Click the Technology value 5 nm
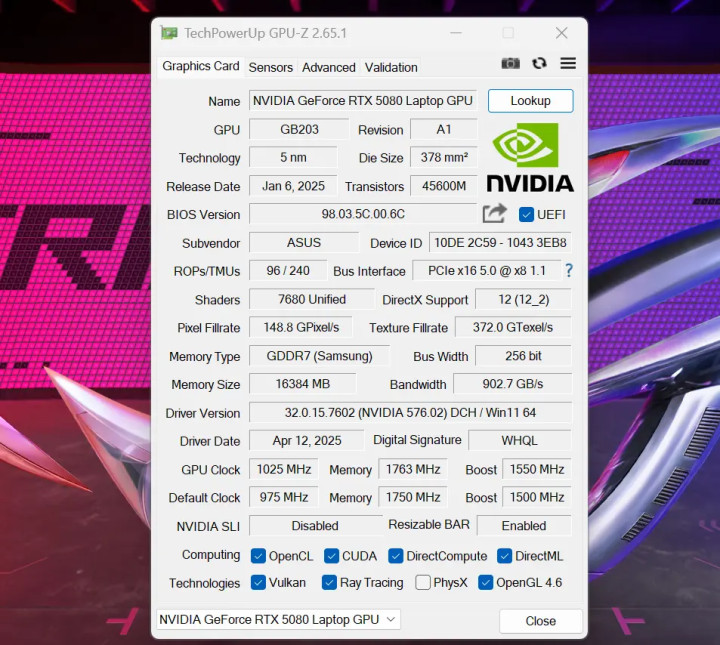This screenshot has height=645, width=720. click(x=293, y=157)
